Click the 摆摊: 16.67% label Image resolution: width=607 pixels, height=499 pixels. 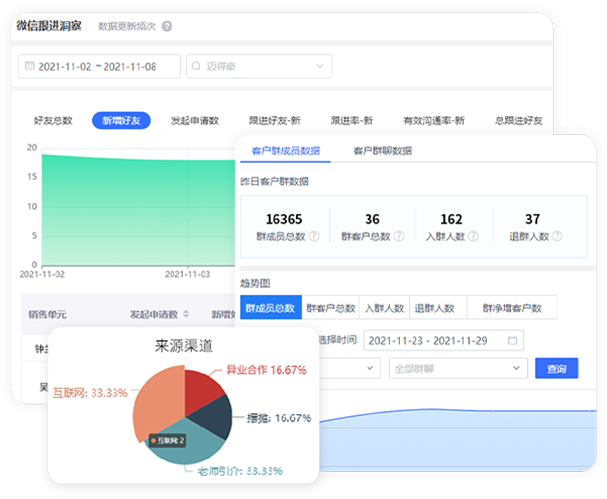279,418
